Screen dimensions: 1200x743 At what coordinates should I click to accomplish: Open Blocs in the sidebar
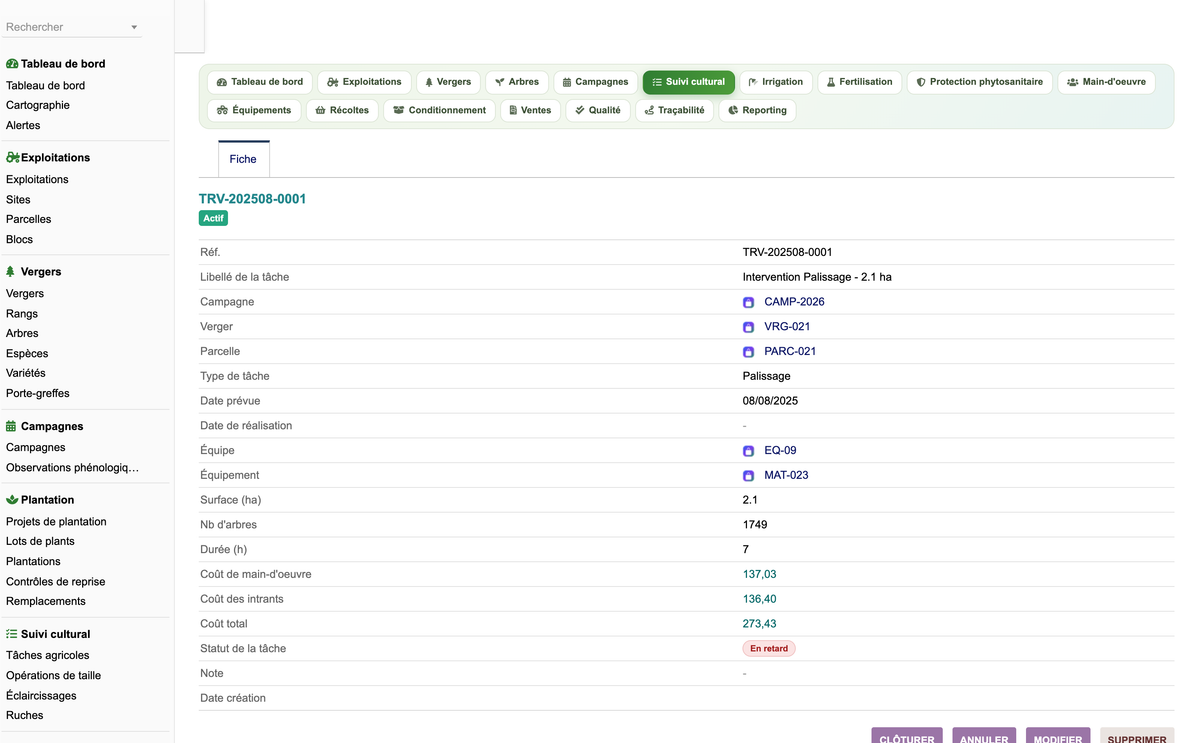tap(19, 239)
